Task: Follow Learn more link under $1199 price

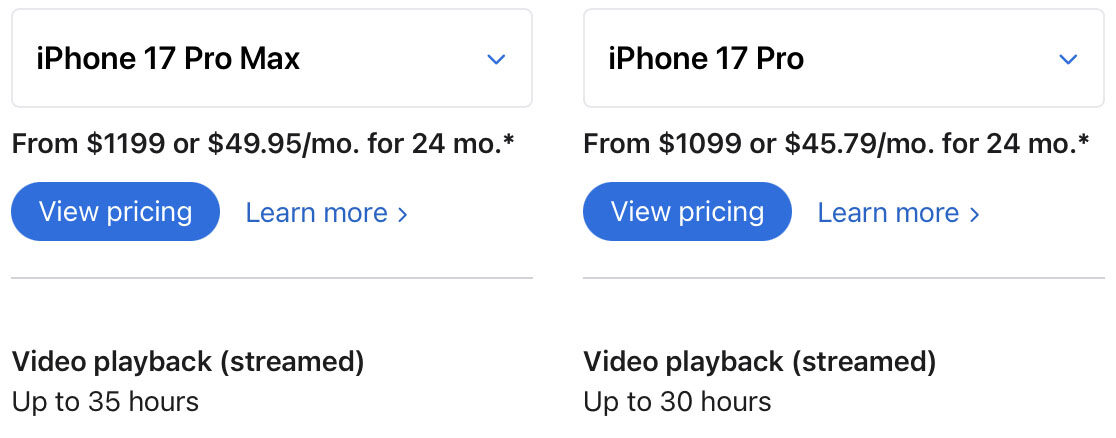Action: 326,213
